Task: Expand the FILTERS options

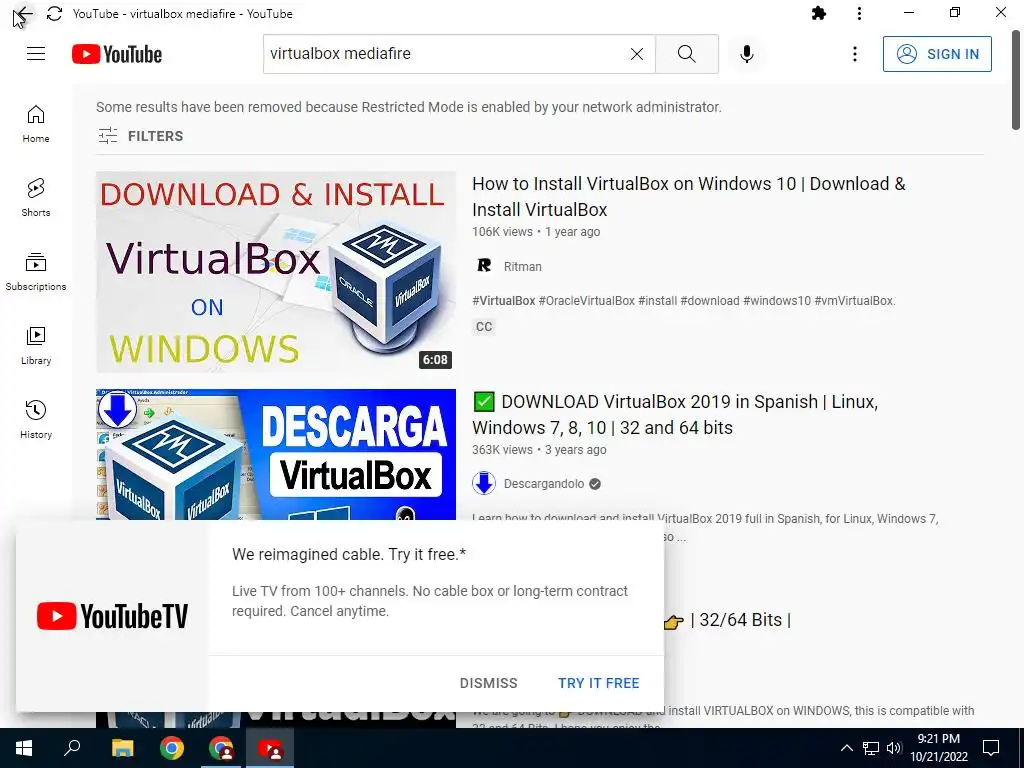Action: (141, 136)
